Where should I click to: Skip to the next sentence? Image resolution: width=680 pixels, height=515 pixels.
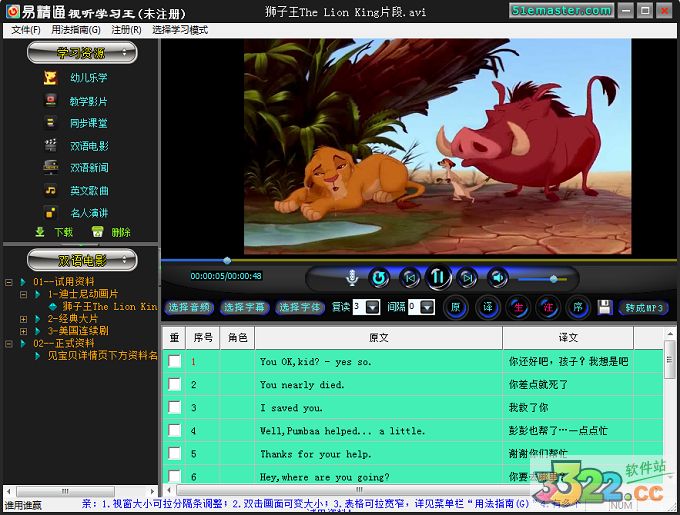[467, 277]
